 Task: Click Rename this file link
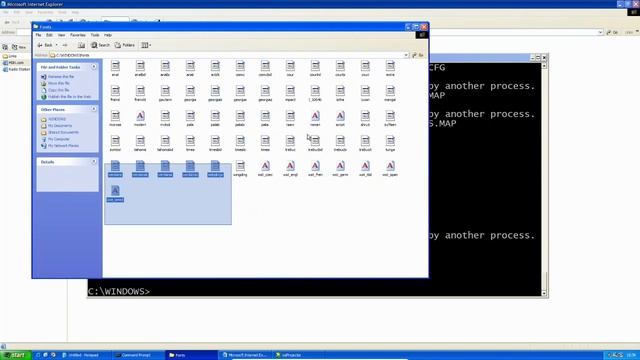(x=61, y=76)
